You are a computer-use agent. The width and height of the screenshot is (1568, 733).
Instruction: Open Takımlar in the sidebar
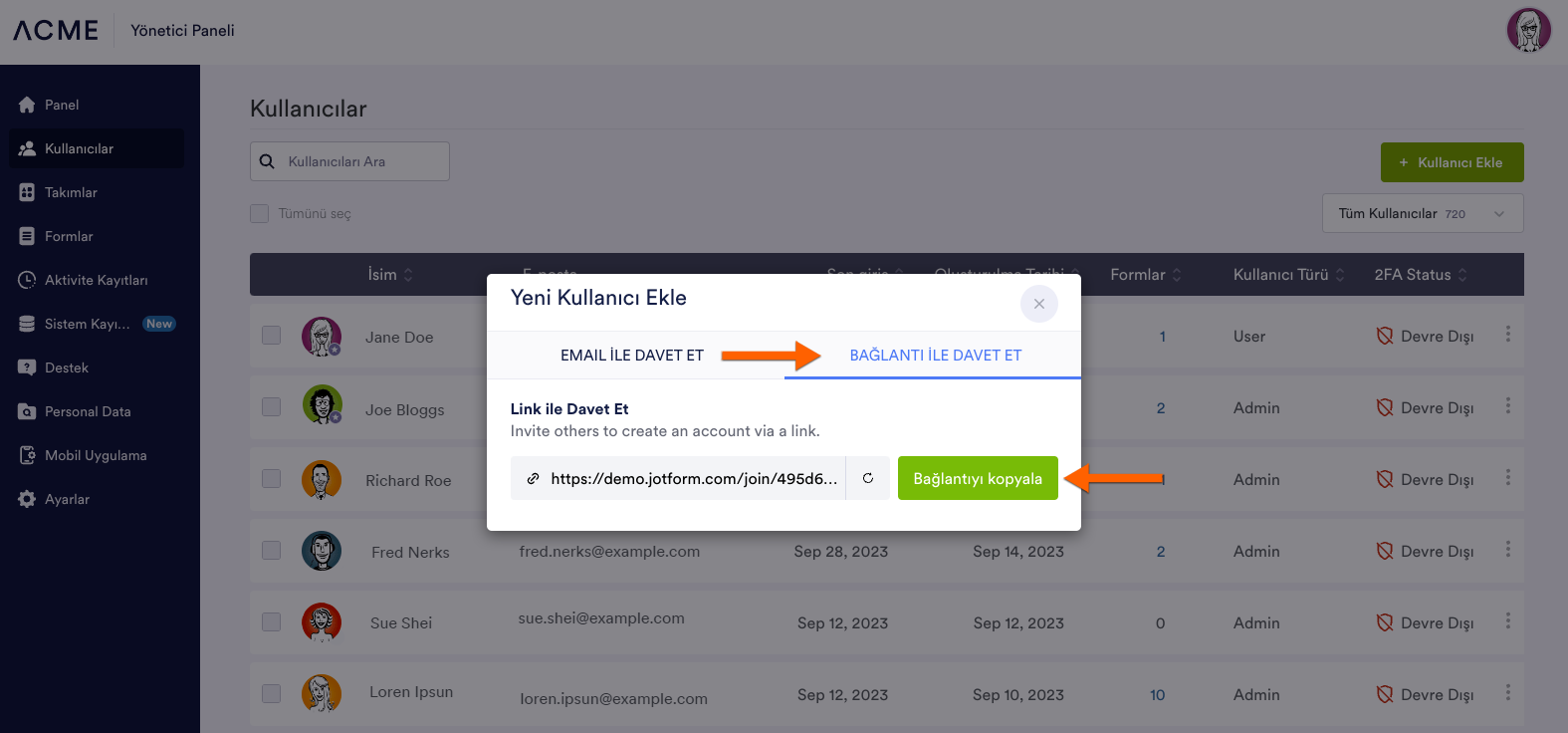point(71,192)
